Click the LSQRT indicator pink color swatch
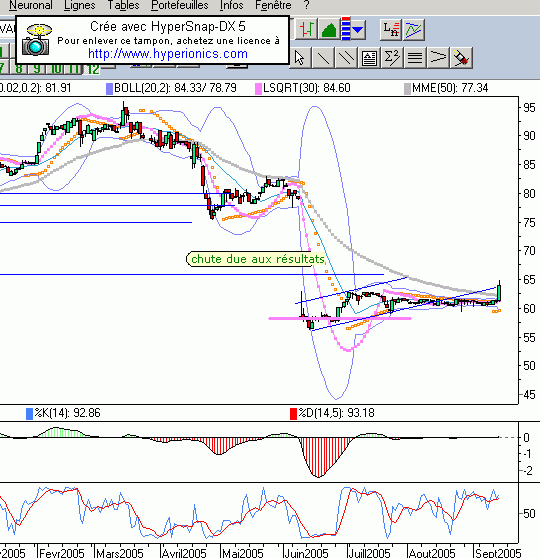 pyautogui.click(x=259, y=89)
